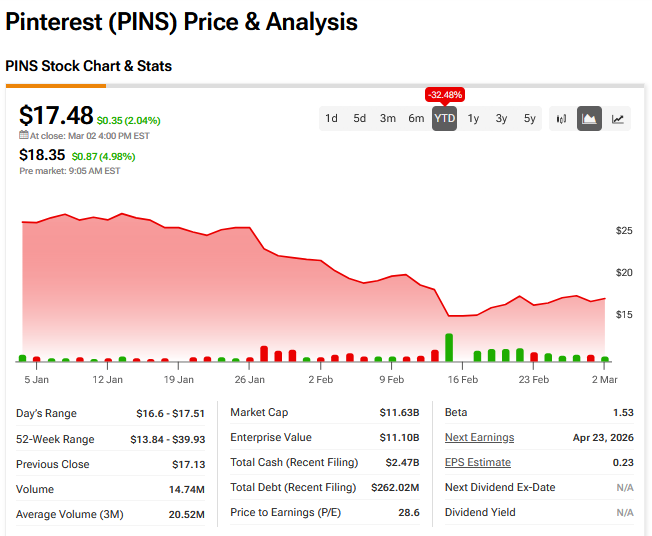Select the line chart view icon
652x536 pixels.
pos(617,119)
